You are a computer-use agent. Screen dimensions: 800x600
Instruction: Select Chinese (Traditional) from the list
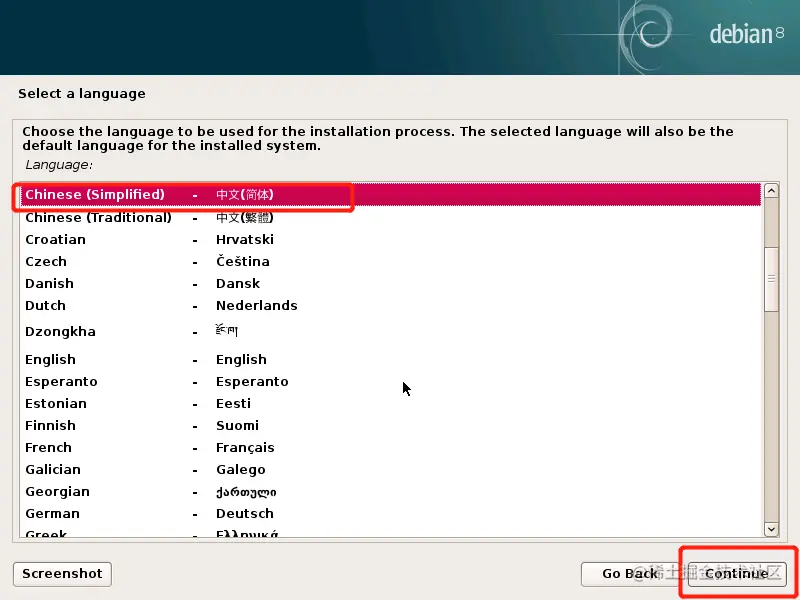click(x=391, y=217)
